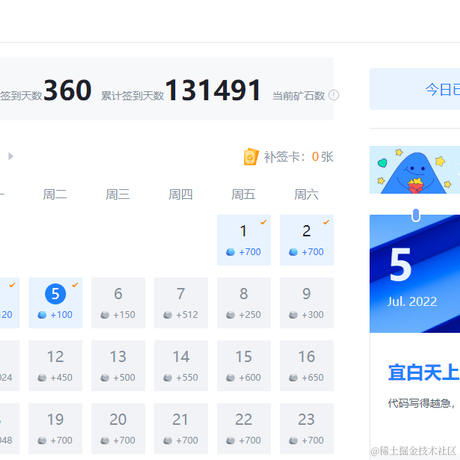
Task: Select calendar day 13 with +500
Action: (x=118, y=366)
